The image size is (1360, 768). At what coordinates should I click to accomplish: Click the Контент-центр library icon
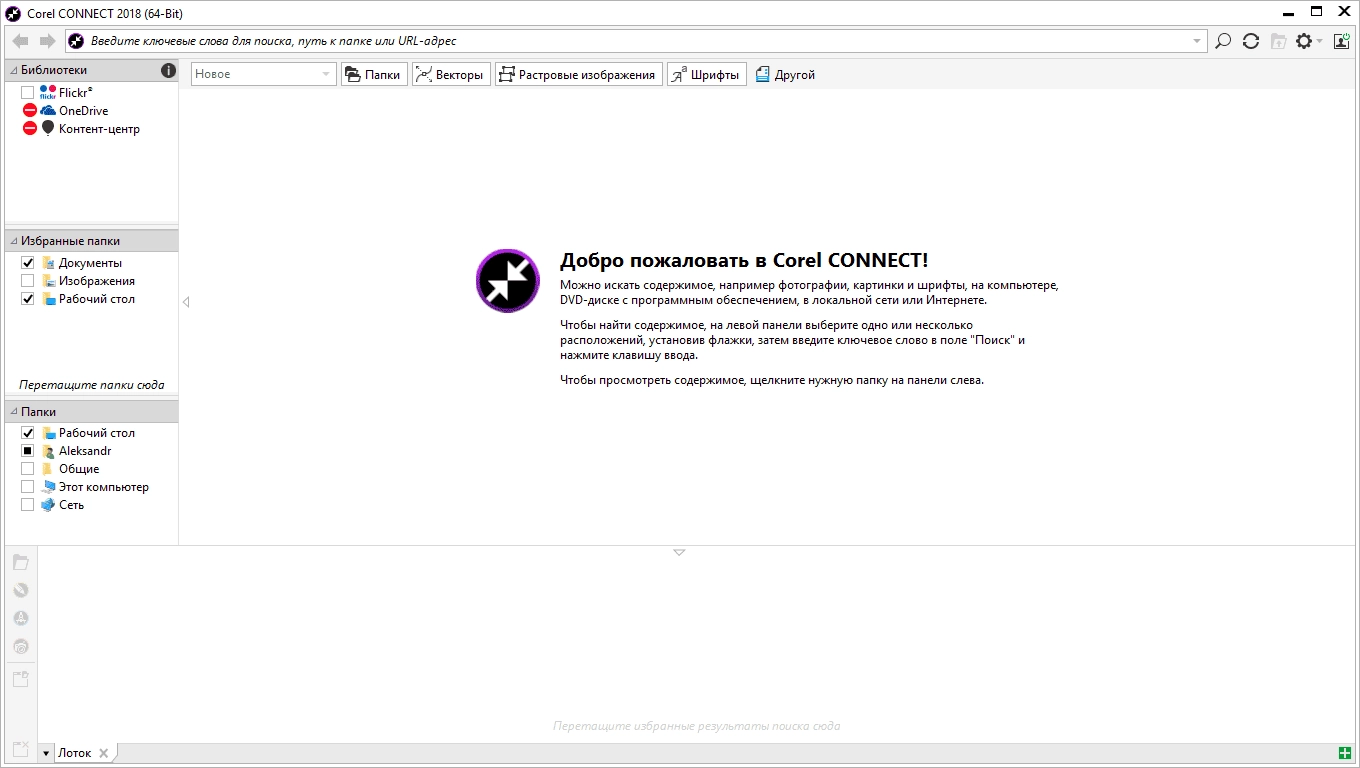point(48,128)
